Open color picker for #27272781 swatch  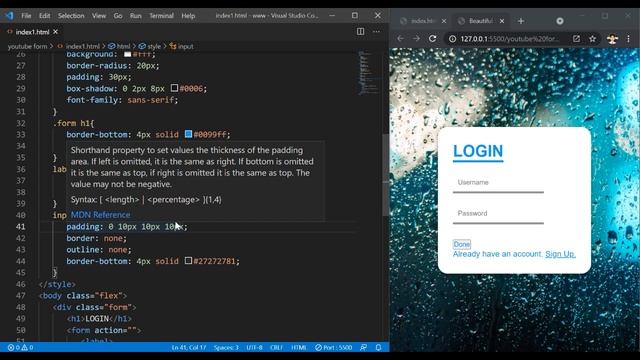click(188, 260)
